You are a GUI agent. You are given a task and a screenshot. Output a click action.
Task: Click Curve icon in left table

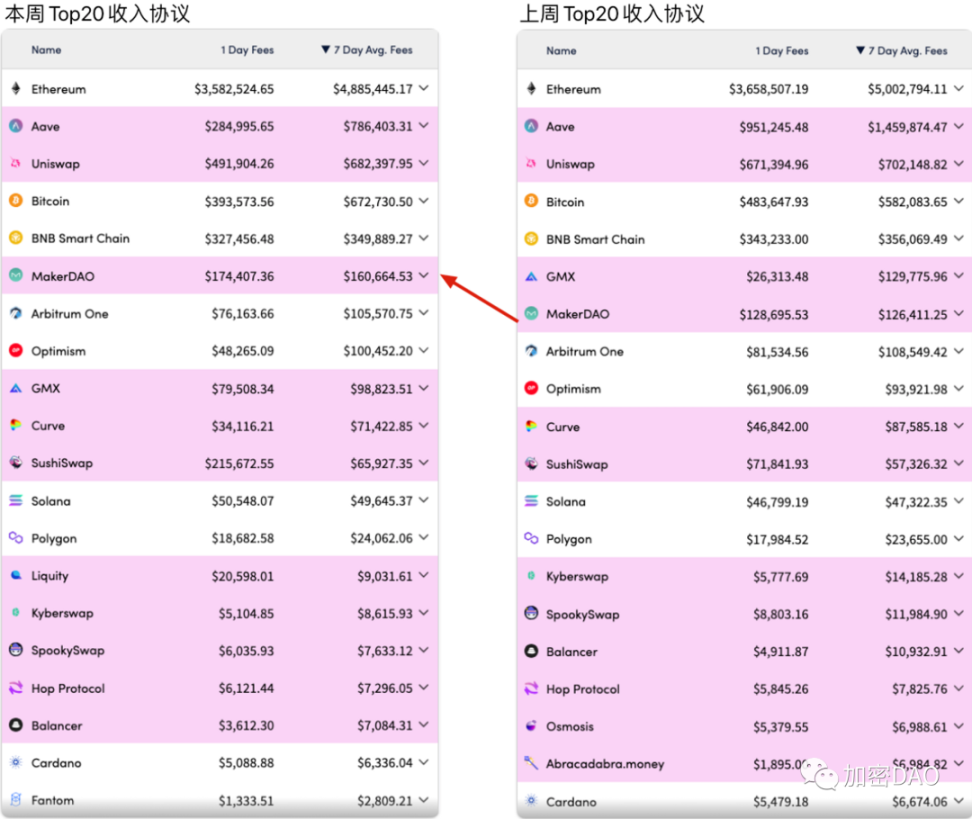(16, 425)
